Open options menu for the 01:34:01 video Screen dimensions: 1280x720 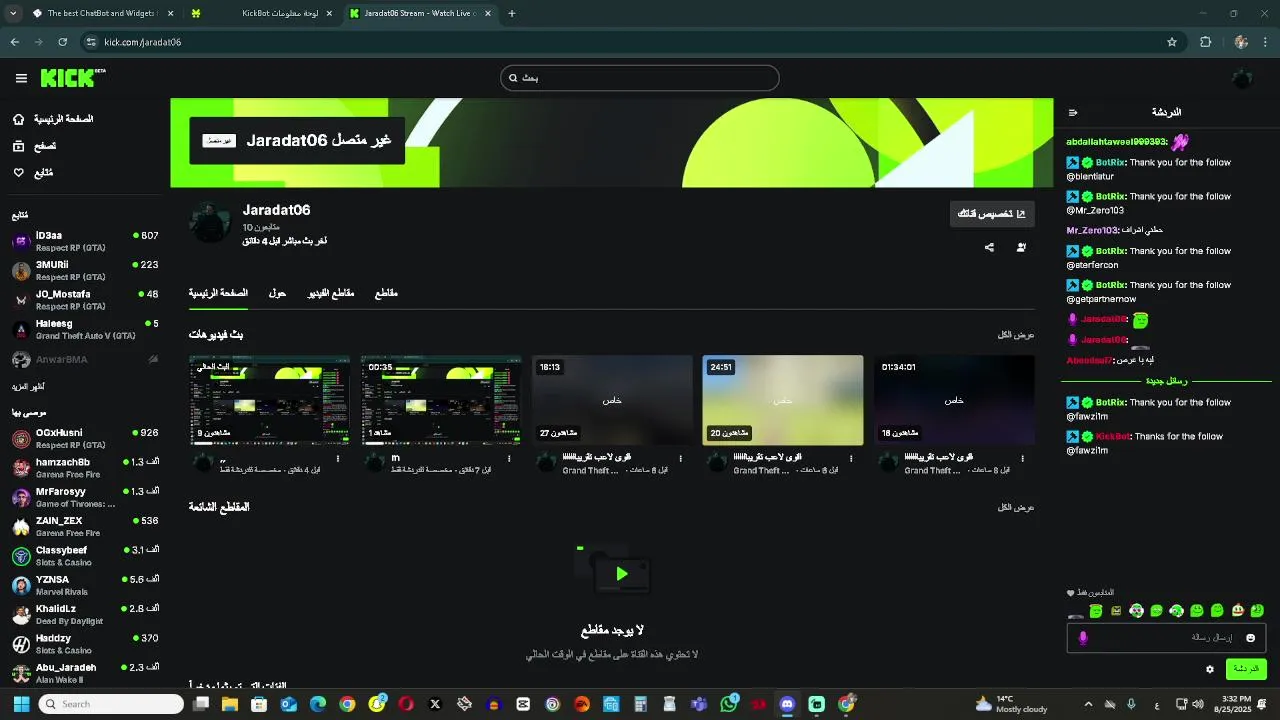[1022, 459]
